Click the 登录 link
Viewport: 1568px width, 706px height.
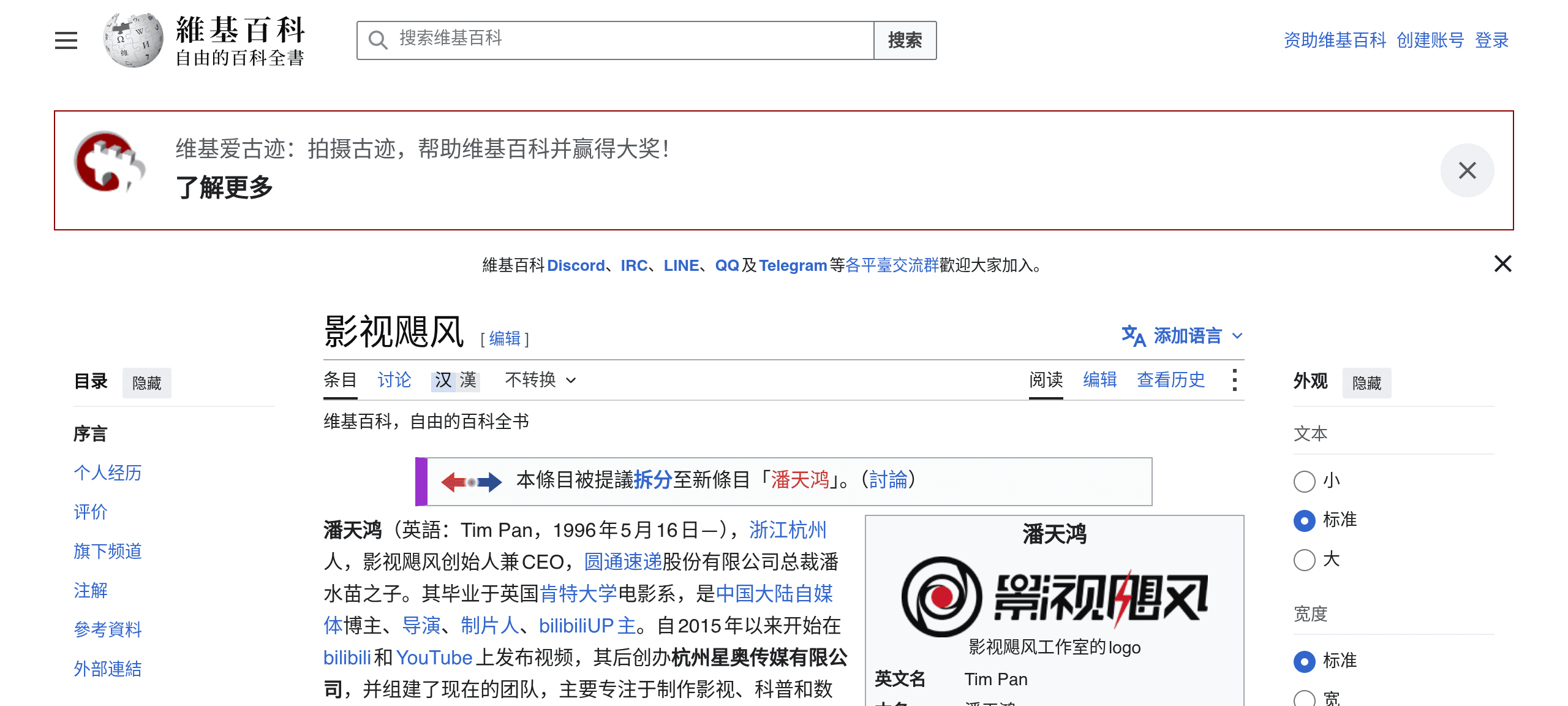click(1491, 40)
